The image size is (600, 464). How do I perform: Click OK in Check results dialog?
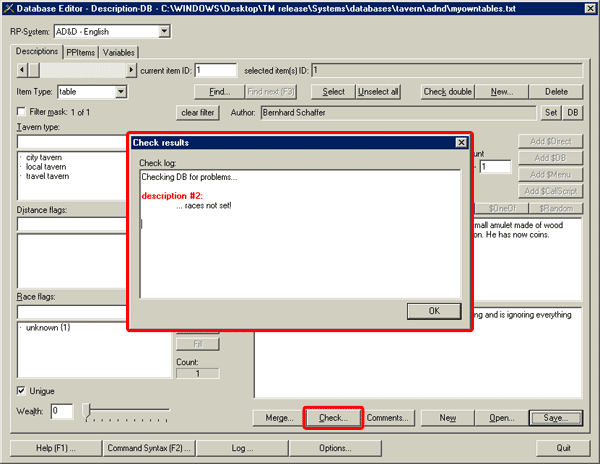coord(433,311)
